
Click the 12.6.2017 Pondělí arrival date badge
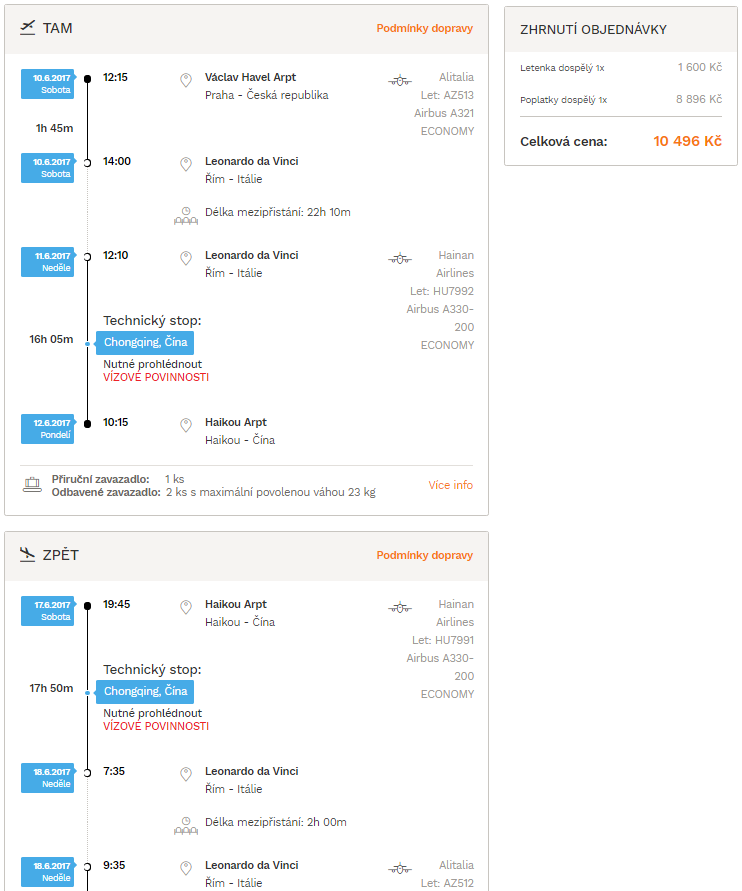point(48,428)
